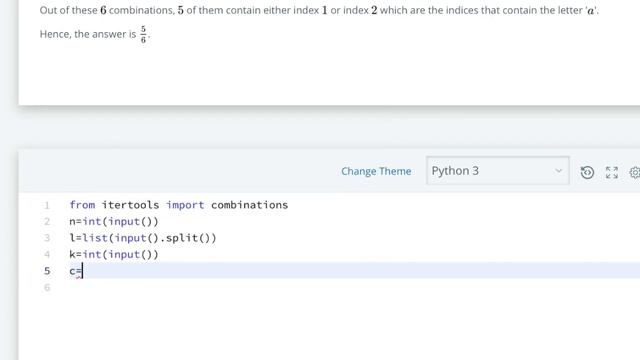Click code line 'n=int(input())'
The width and height of the screenshot is (640, 360).
pos(113,222)
